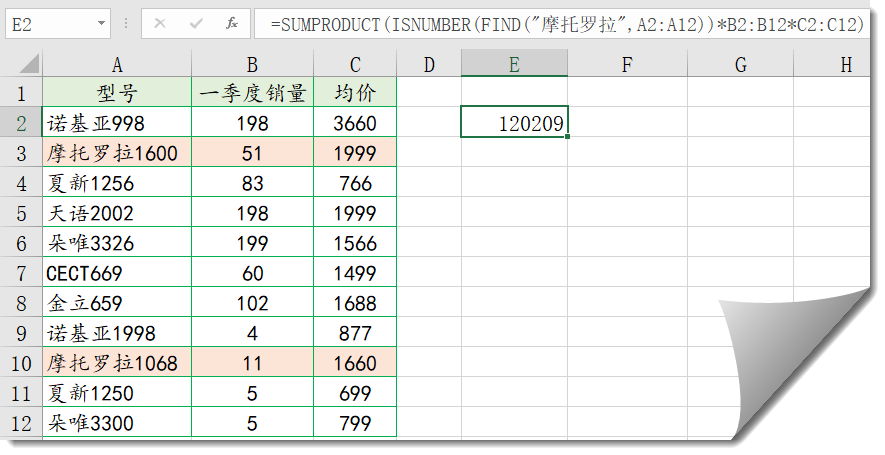Click the Select All corner triangle
This screenshot has height=455, width=885.
(29, 64)
